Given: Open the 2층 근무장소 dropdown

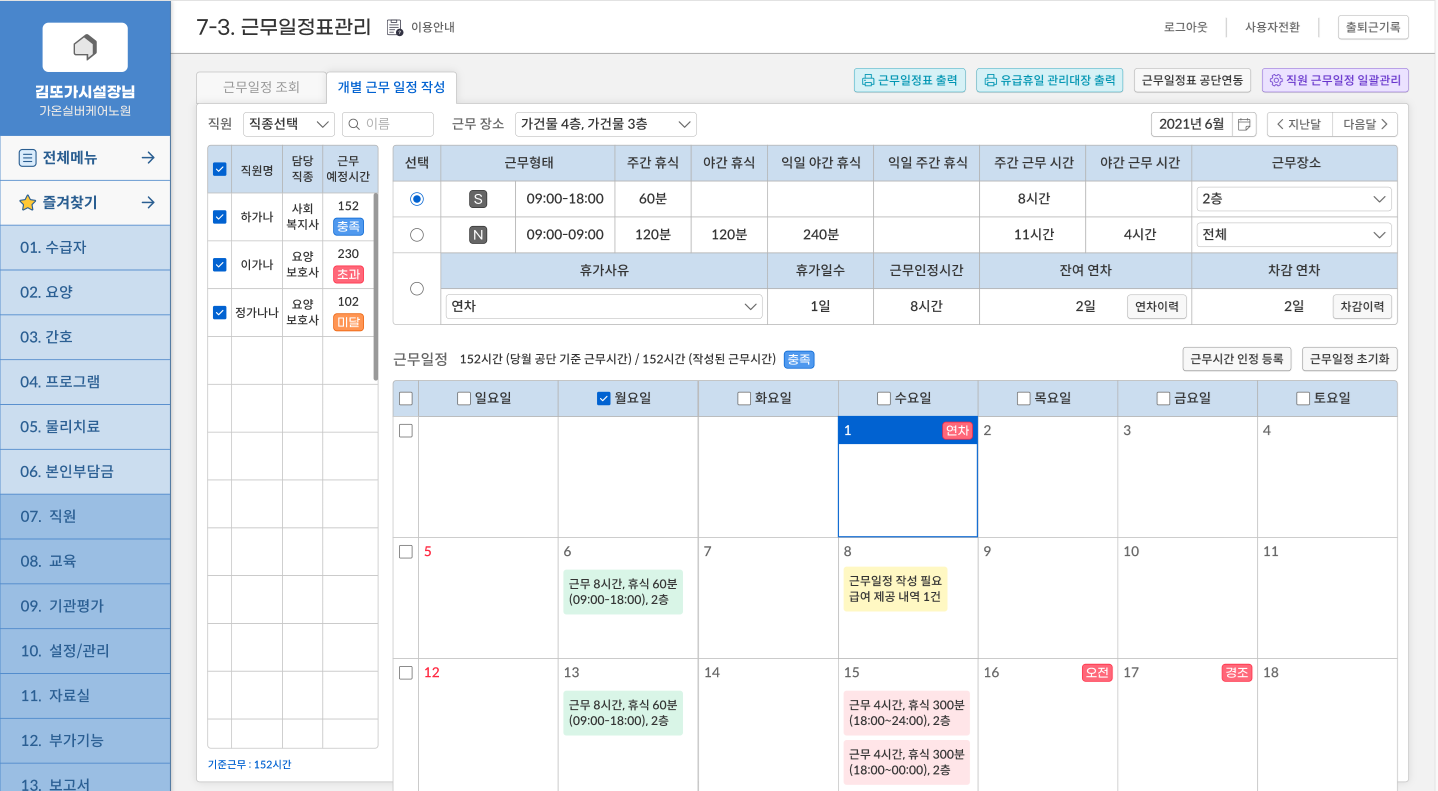Looking at the screenshot, I should coord(1294,199).
